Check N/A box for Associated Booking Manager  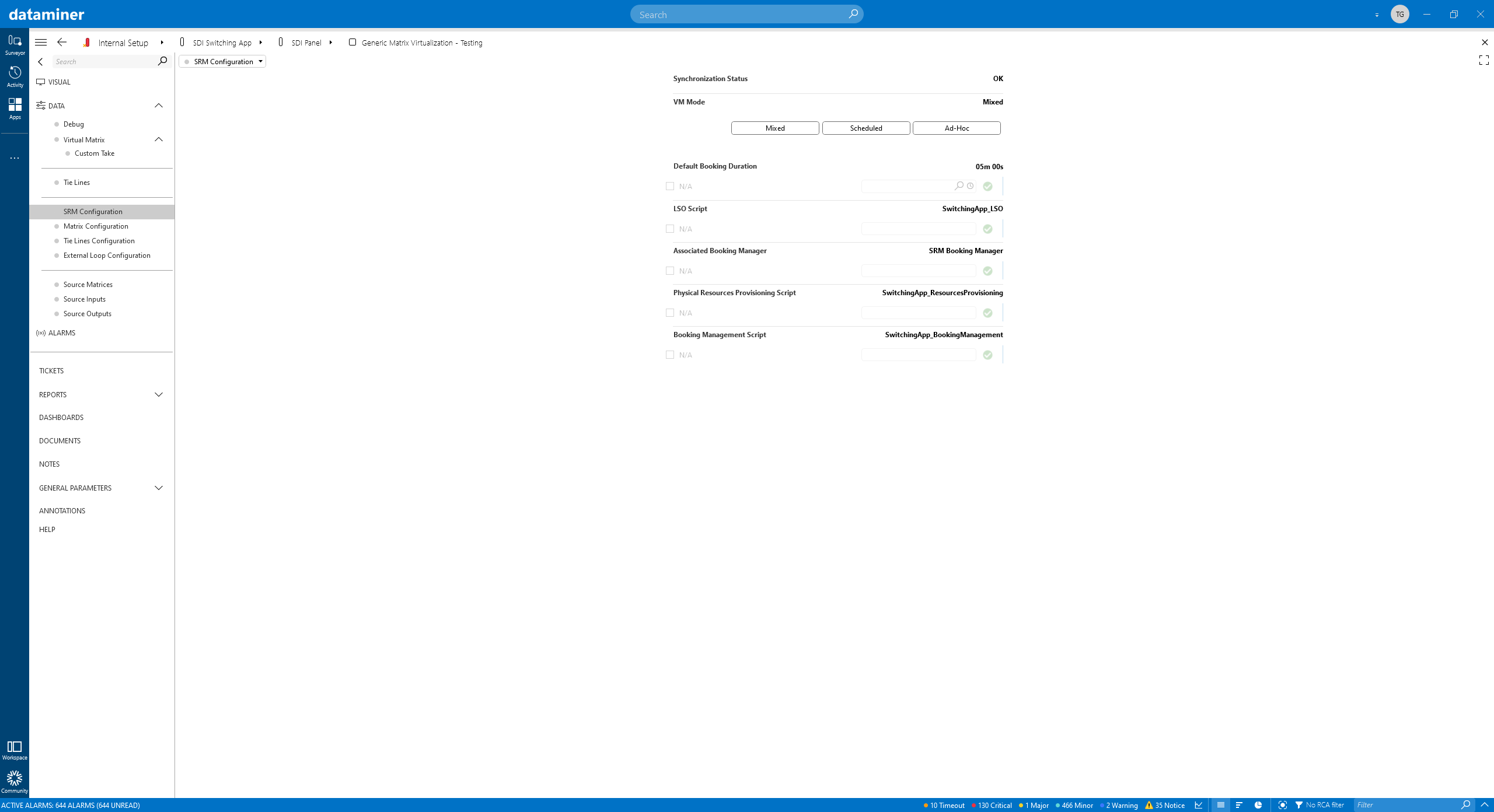[670, 271]
